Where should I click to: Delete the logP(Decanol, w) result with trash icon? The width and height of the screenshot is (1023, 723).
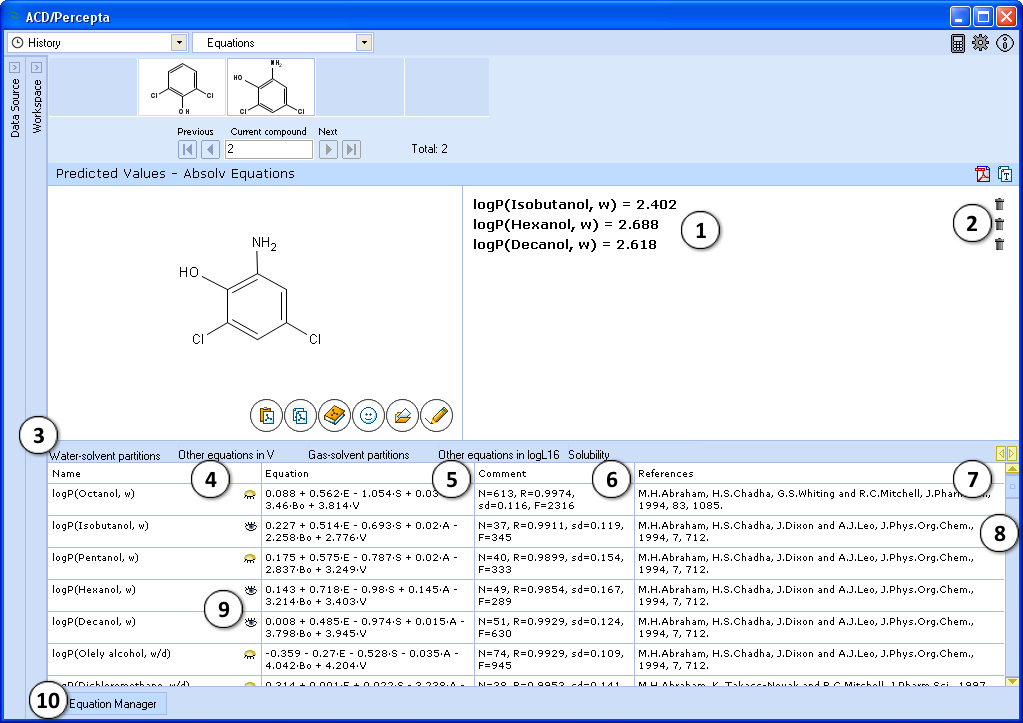999,244
